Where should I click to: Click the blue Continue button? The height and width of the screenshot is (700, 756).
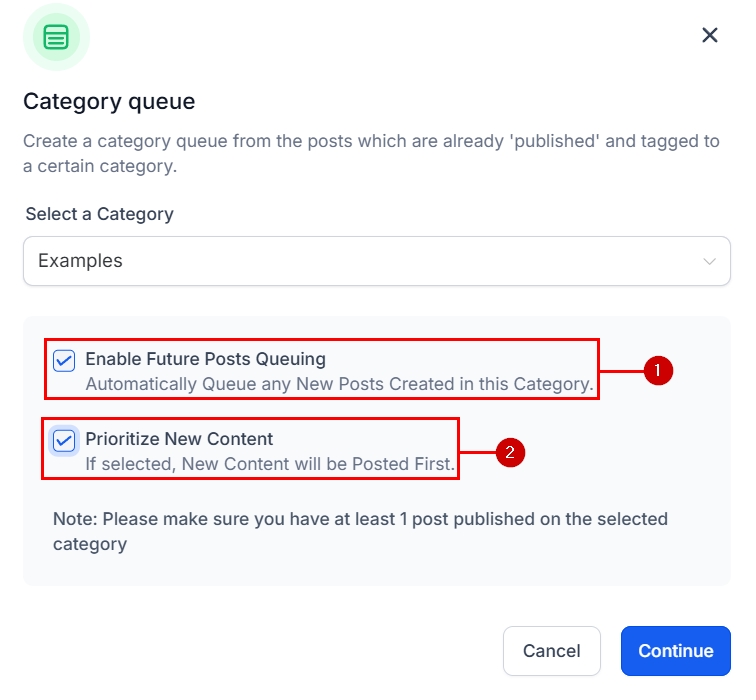point(675,651)
